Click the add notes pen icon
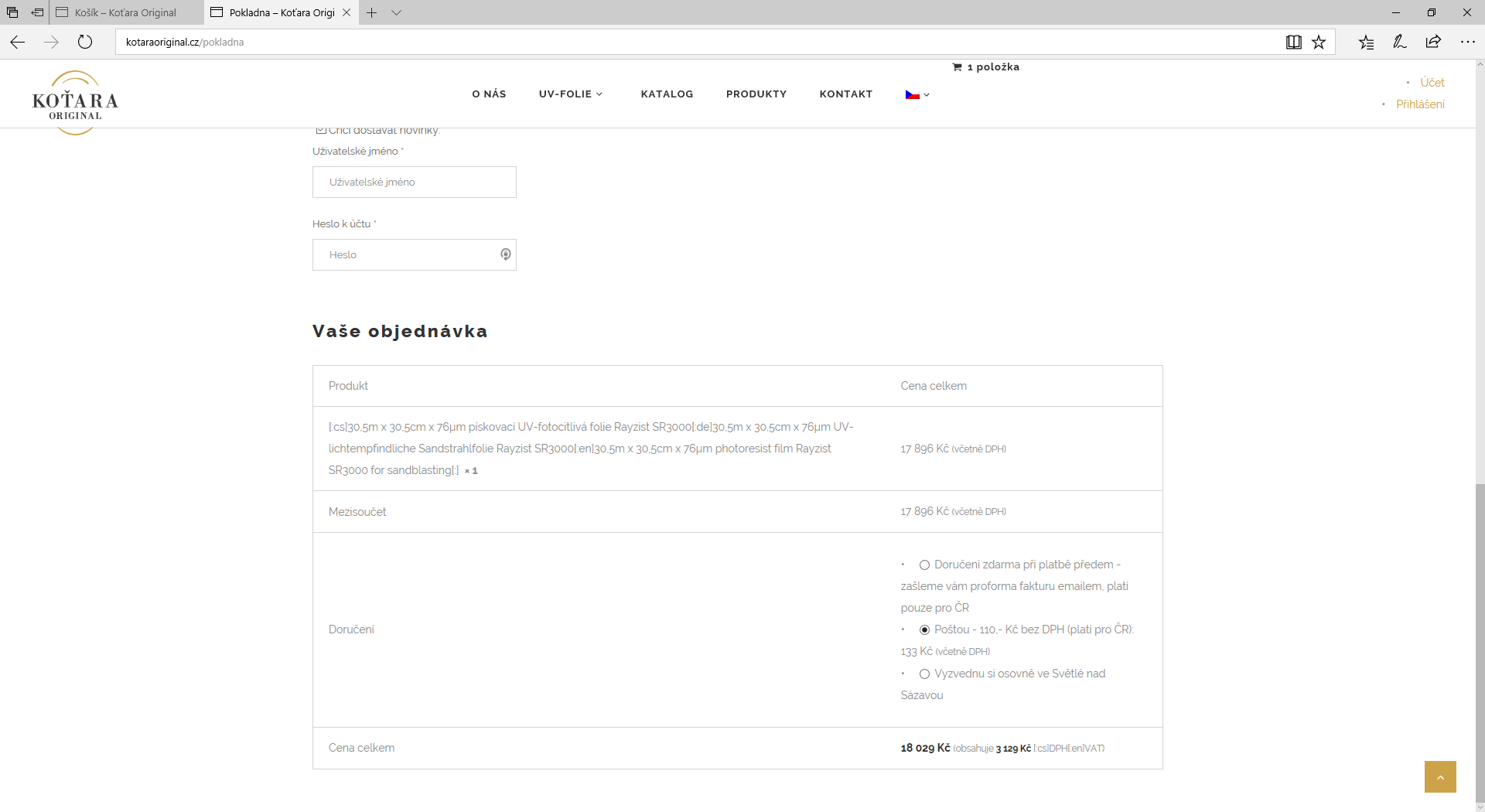1485x812 pixels. (1399, 42)
